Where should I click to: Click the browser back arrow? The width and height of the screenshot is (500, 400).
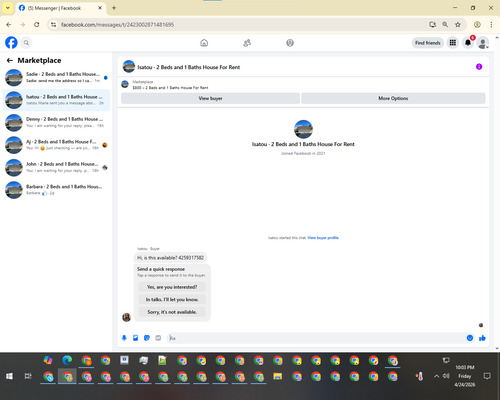[x=9, y=25]
